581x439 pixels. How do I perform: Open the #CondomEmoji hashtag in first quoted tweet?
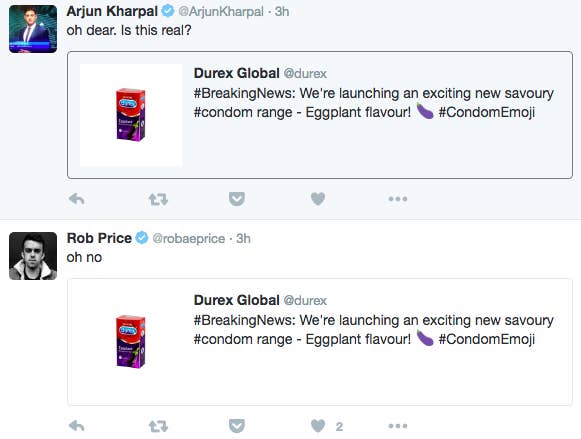click(x=487, y=112)
